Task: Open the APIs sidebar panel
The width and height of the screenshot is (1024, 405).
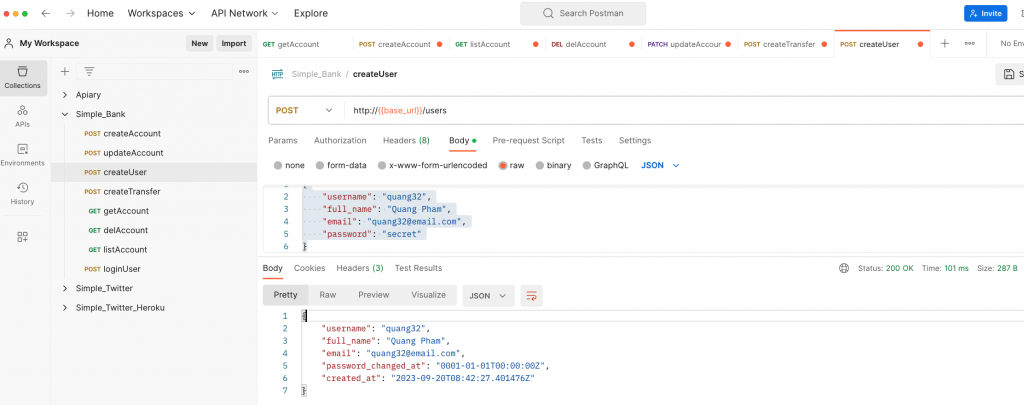Action: pos(22,115)
